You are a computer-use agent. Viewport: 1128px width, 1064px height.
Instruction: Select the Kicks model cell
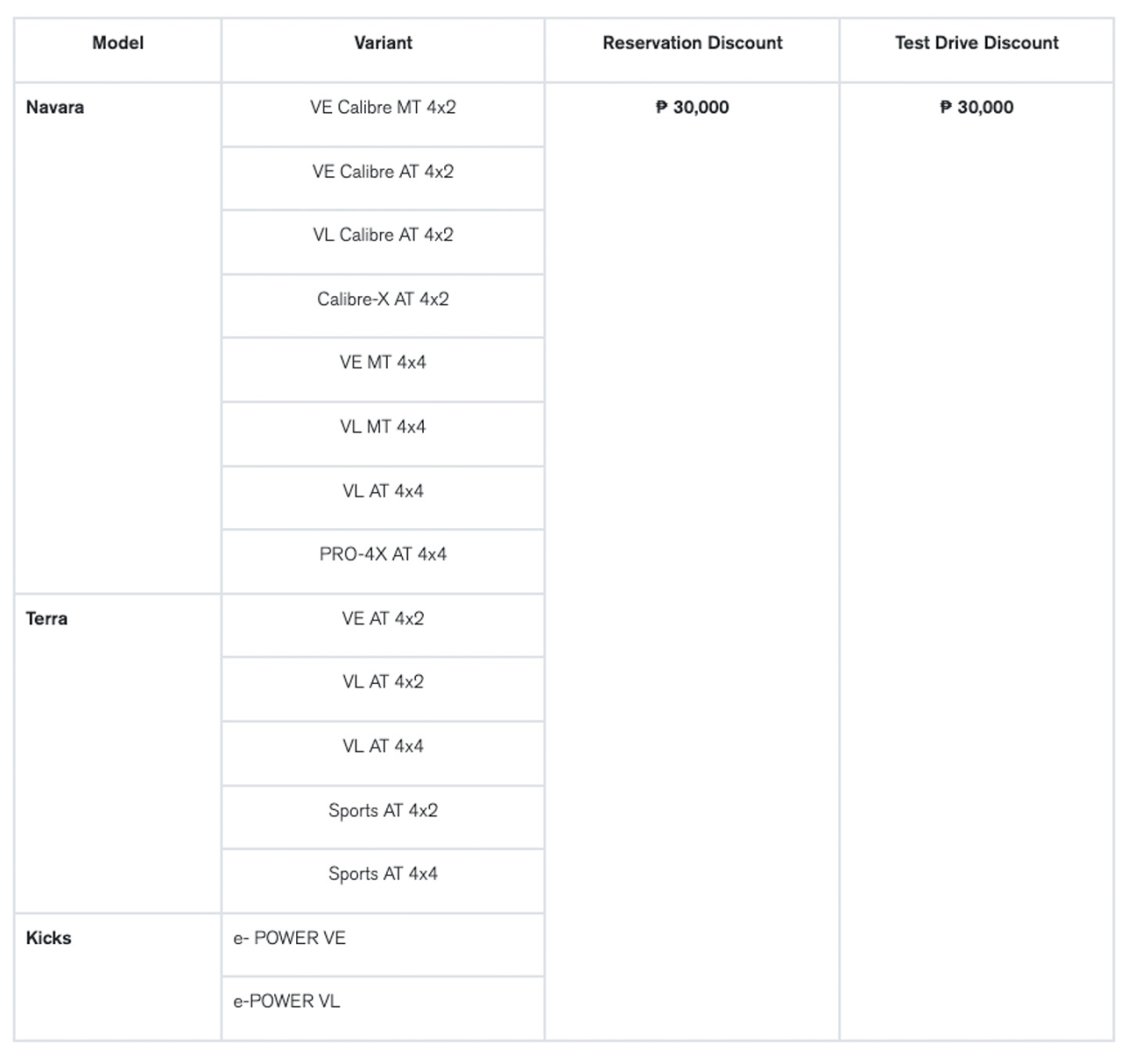tap(48, 938)
